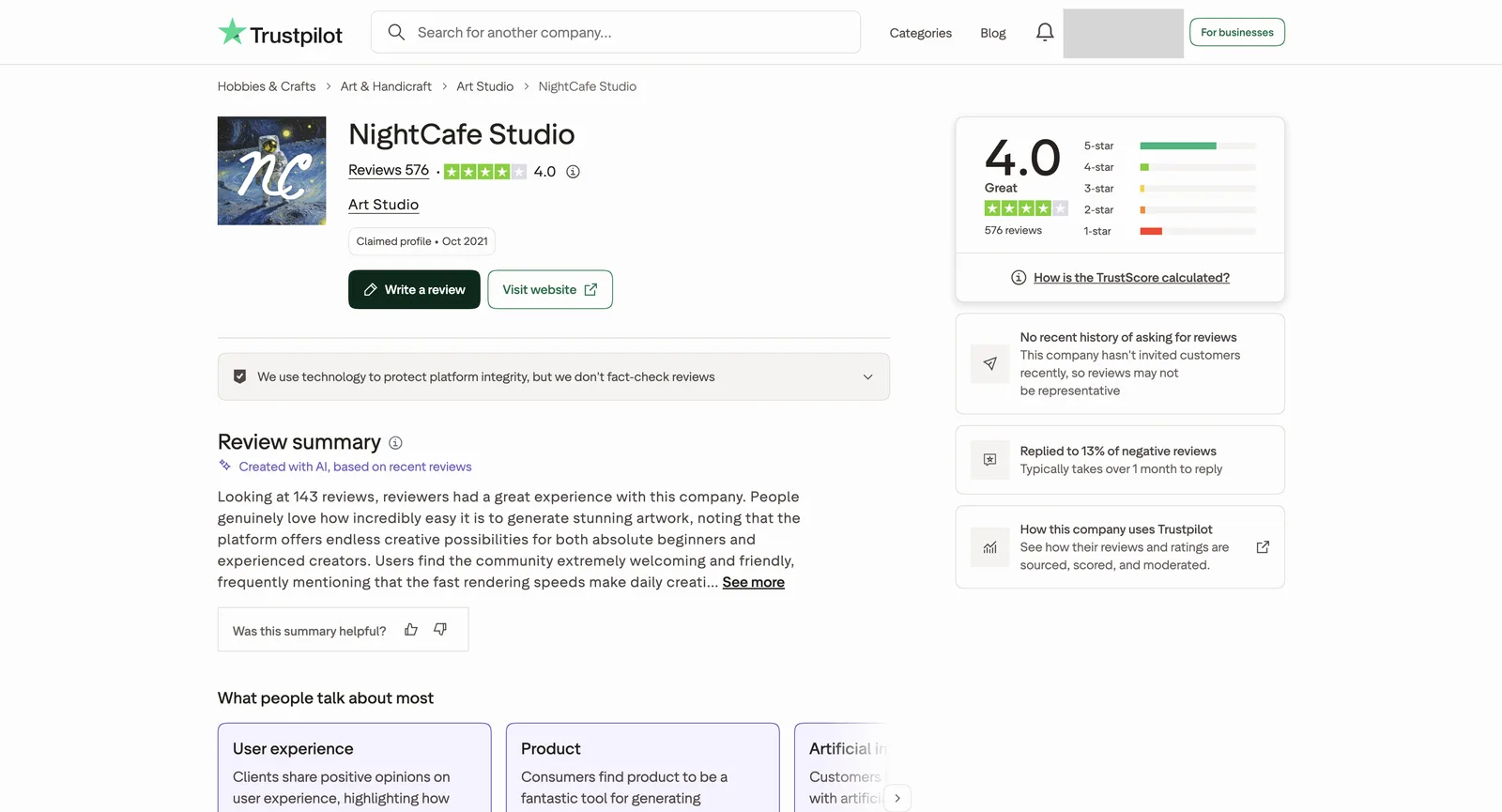The image size is (1502, 812).
Task: Open the Art Studio category link under title
Action: (383, 205)
